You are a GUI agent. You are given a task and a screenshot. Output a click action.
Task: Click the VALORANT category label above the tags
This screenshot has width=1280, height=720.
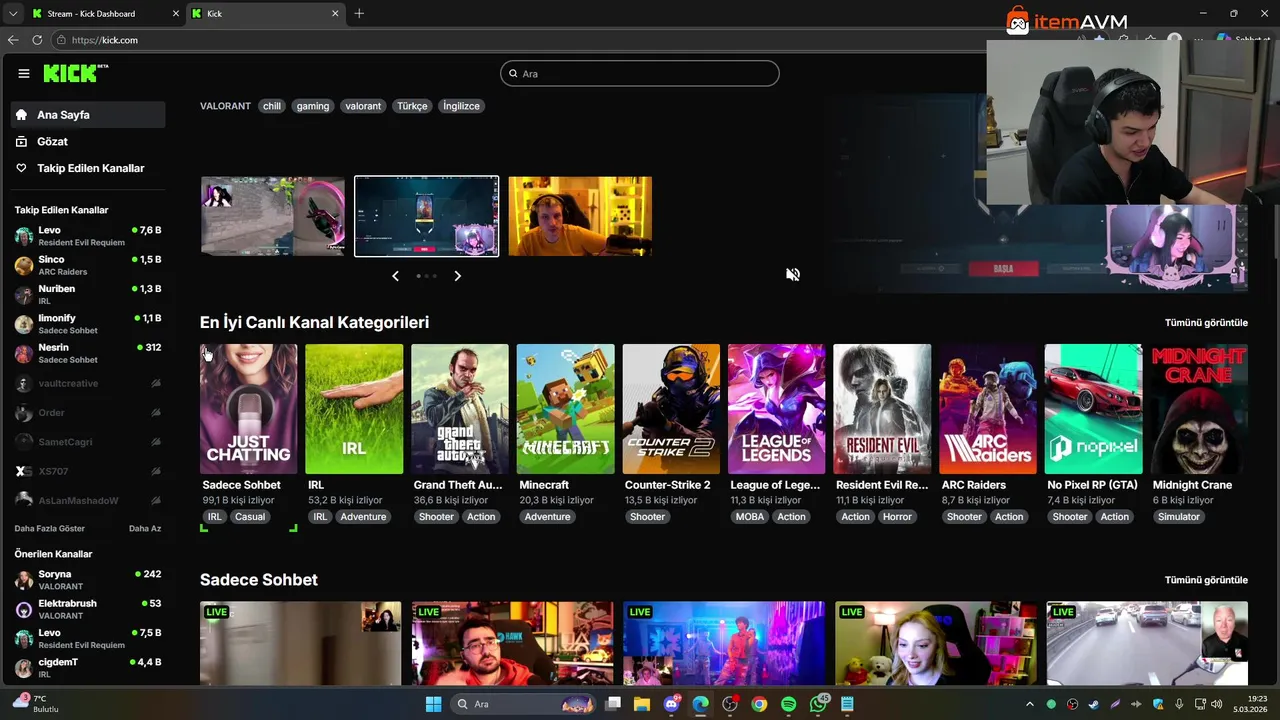coord(225,106)
